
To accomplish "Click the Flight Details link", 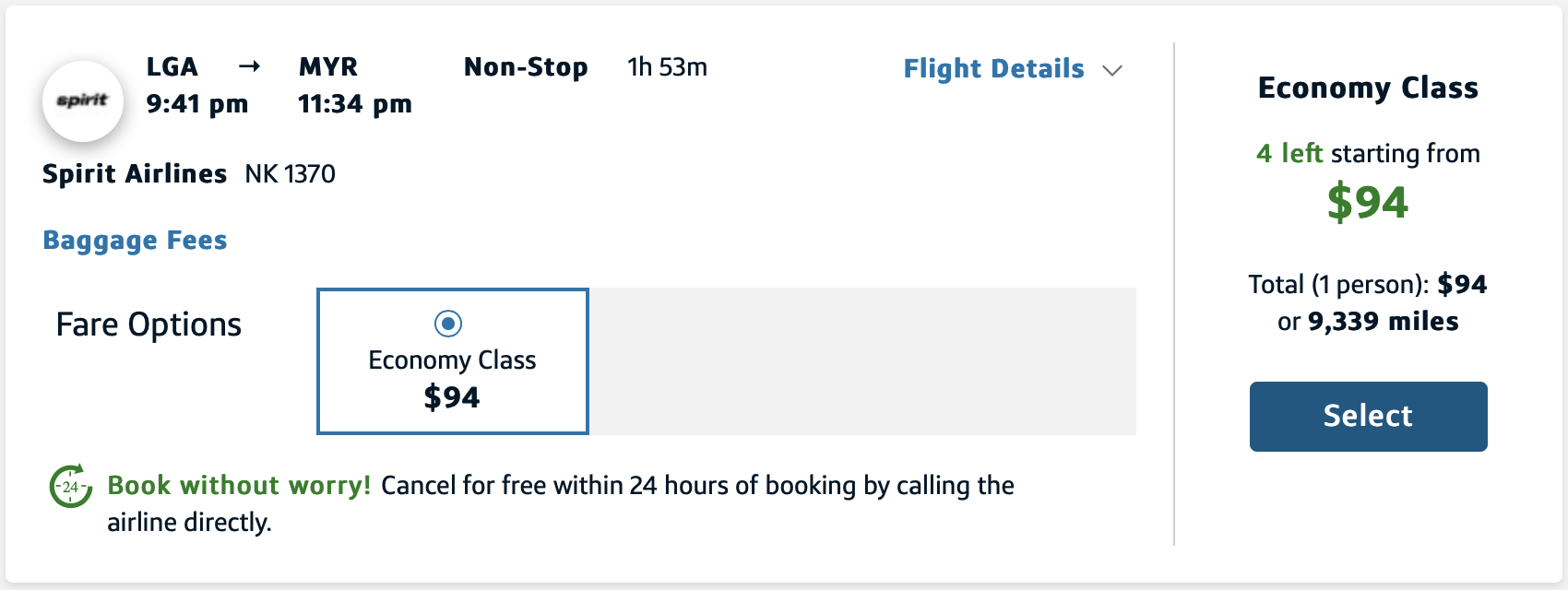I will pyautogui.click(x=992, y=68).
